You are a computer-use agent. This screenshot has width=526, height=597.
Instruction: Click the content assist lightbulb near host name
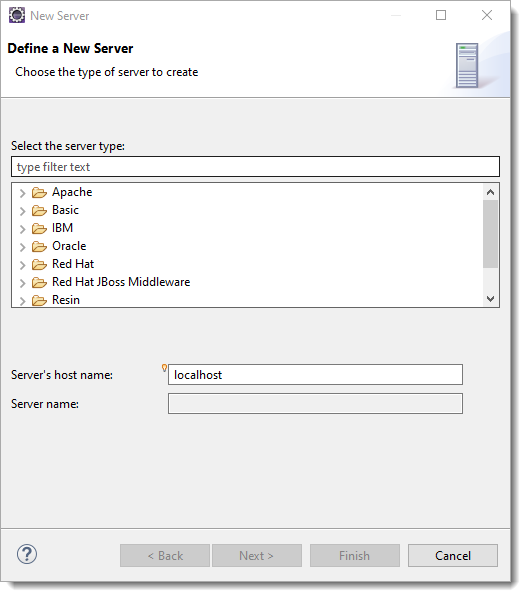164,368
